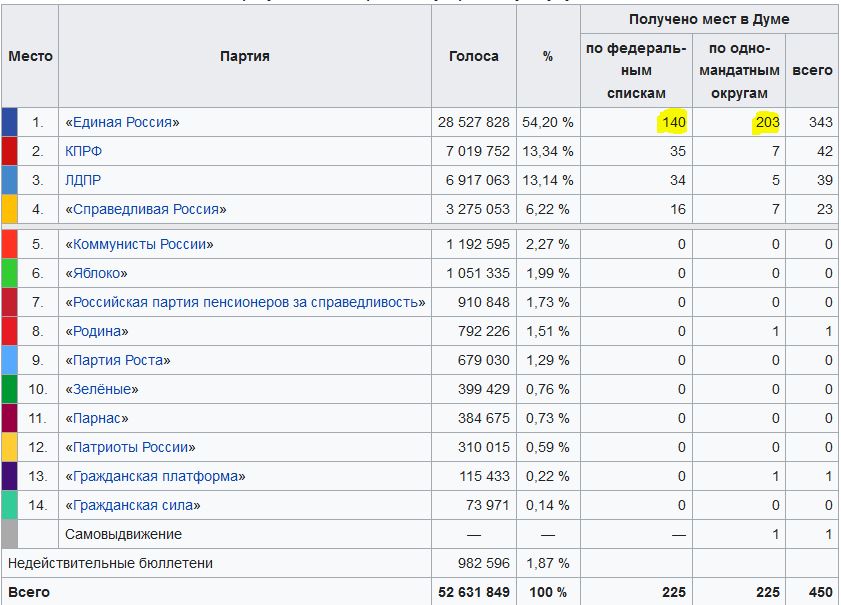Select the total votes 52 631 849
841x605 pixels.
click(474, 592)
